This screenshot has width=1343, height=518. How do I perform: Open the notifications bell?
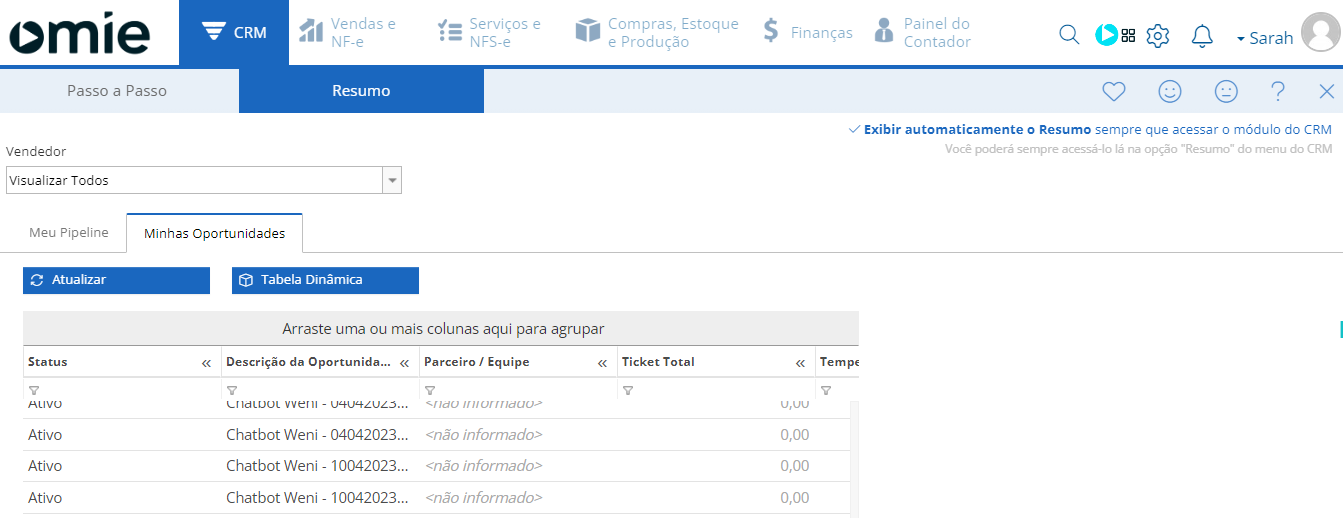click(1202, 36)
